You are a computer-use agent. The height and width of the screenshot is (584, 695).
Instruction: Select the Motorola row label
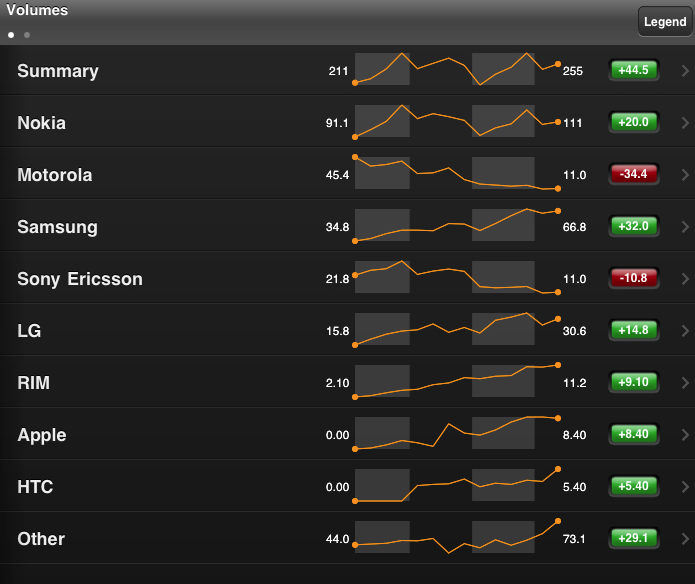coord(55,175)
